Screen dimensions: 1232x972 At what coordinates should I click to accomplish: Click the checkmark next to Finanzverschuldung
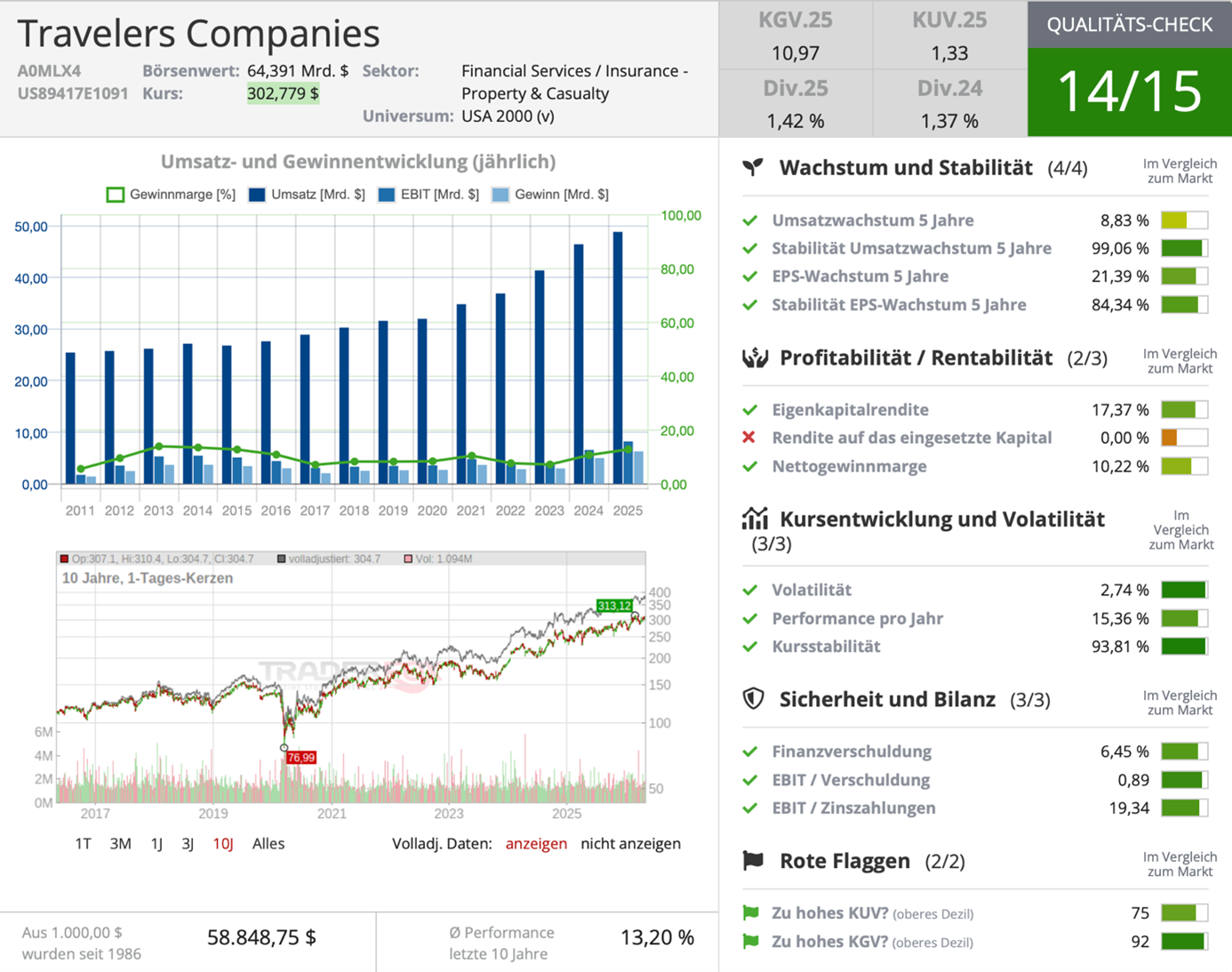click(750, 751)
